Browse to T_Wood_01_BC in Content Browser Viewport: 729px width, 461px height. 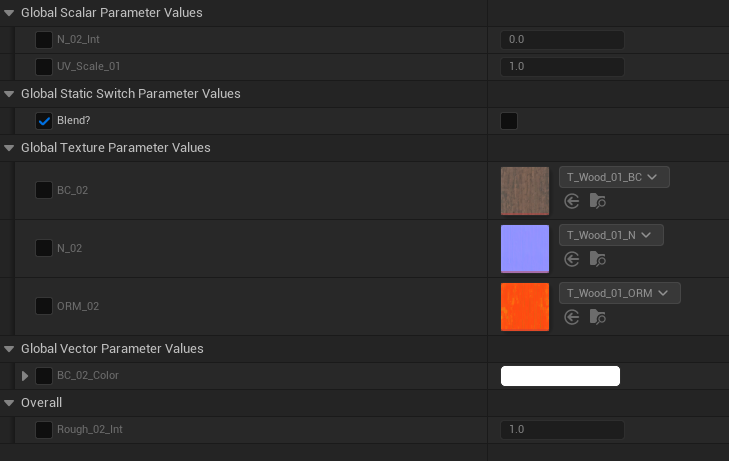597,201
